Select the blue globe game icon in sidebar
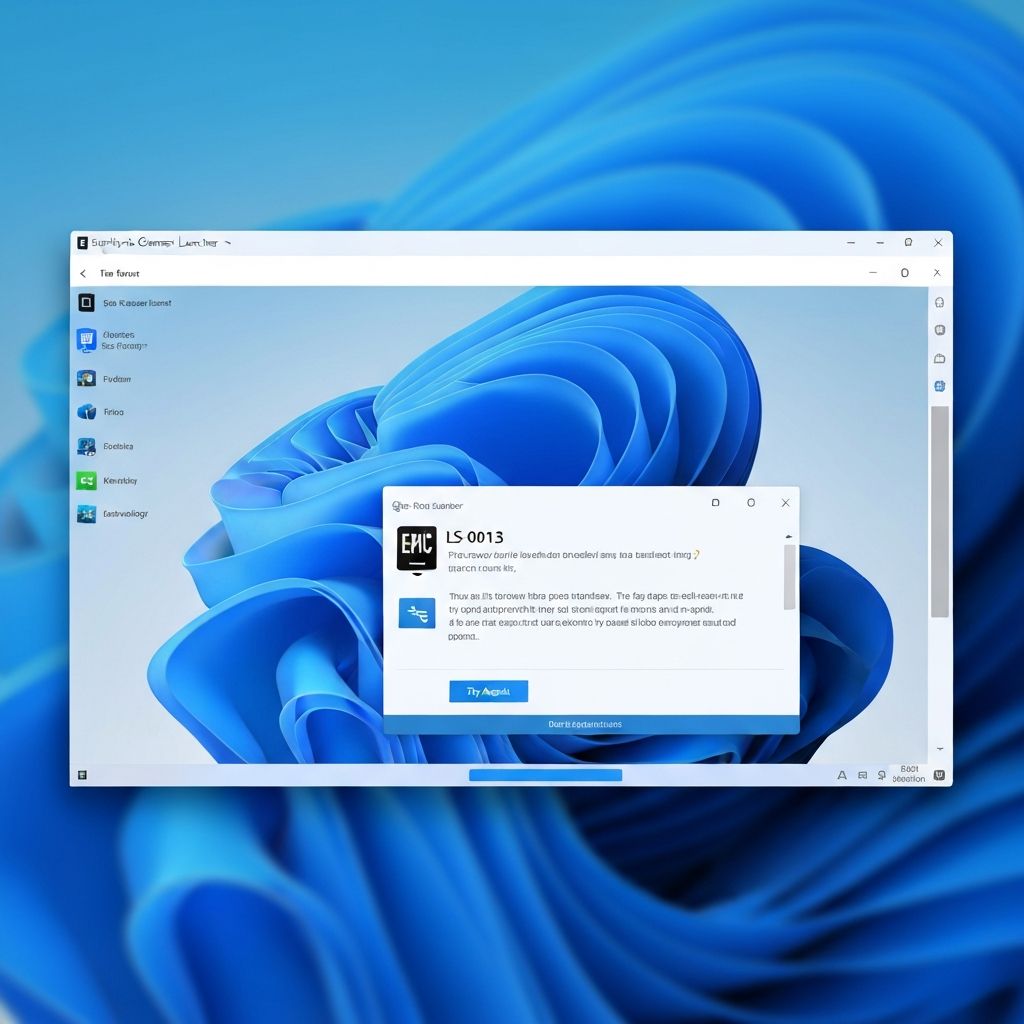Viewport: 1024px width, 1024px height. pyautogui.click(x=86, y=412)
